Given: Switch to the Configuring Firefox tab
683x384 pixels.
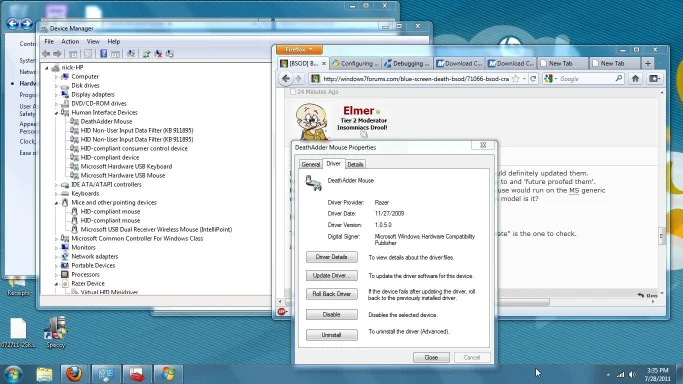Looking at the screenshot, I should click(356, 64).
